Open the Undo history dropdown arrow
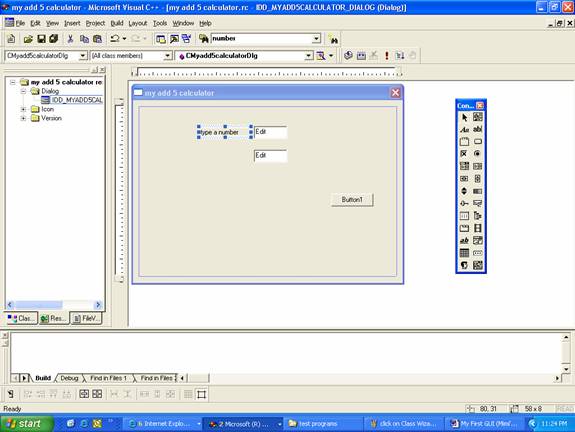This screenshot has width=575, height=432. [x=124, y=39]
